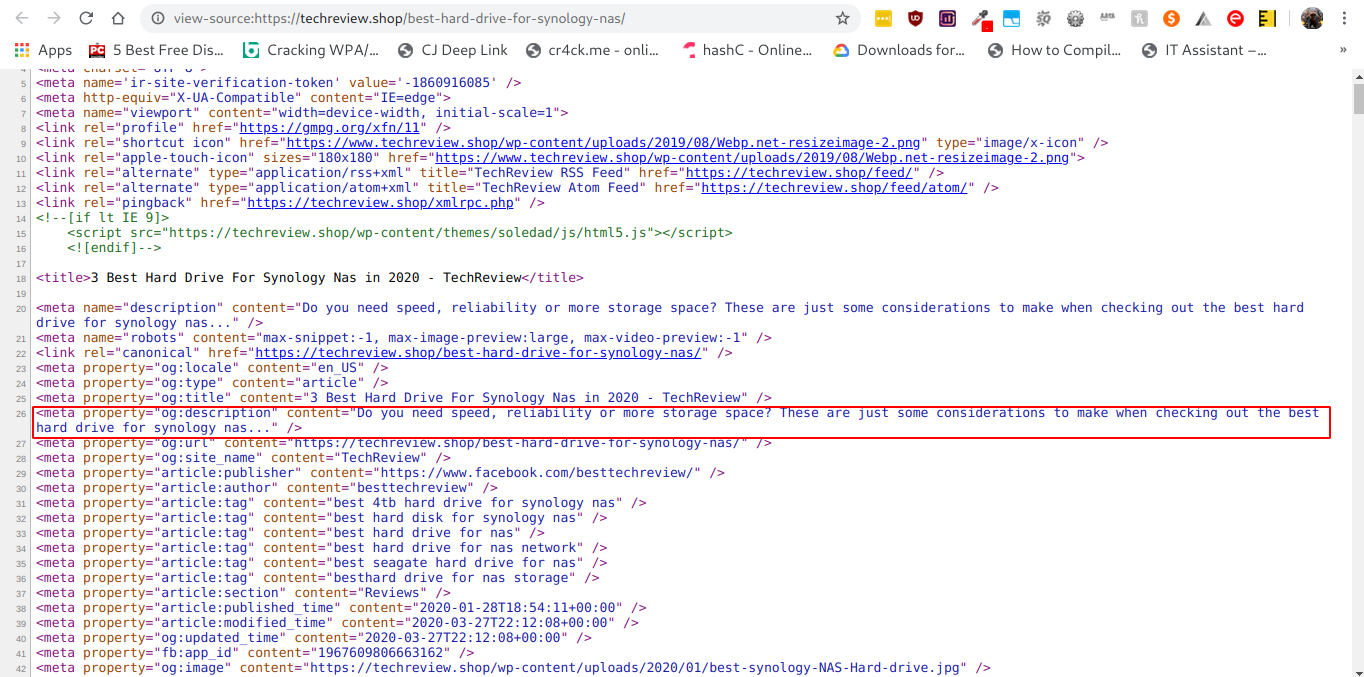Click the viewport meta tag line

pos(302,112)
